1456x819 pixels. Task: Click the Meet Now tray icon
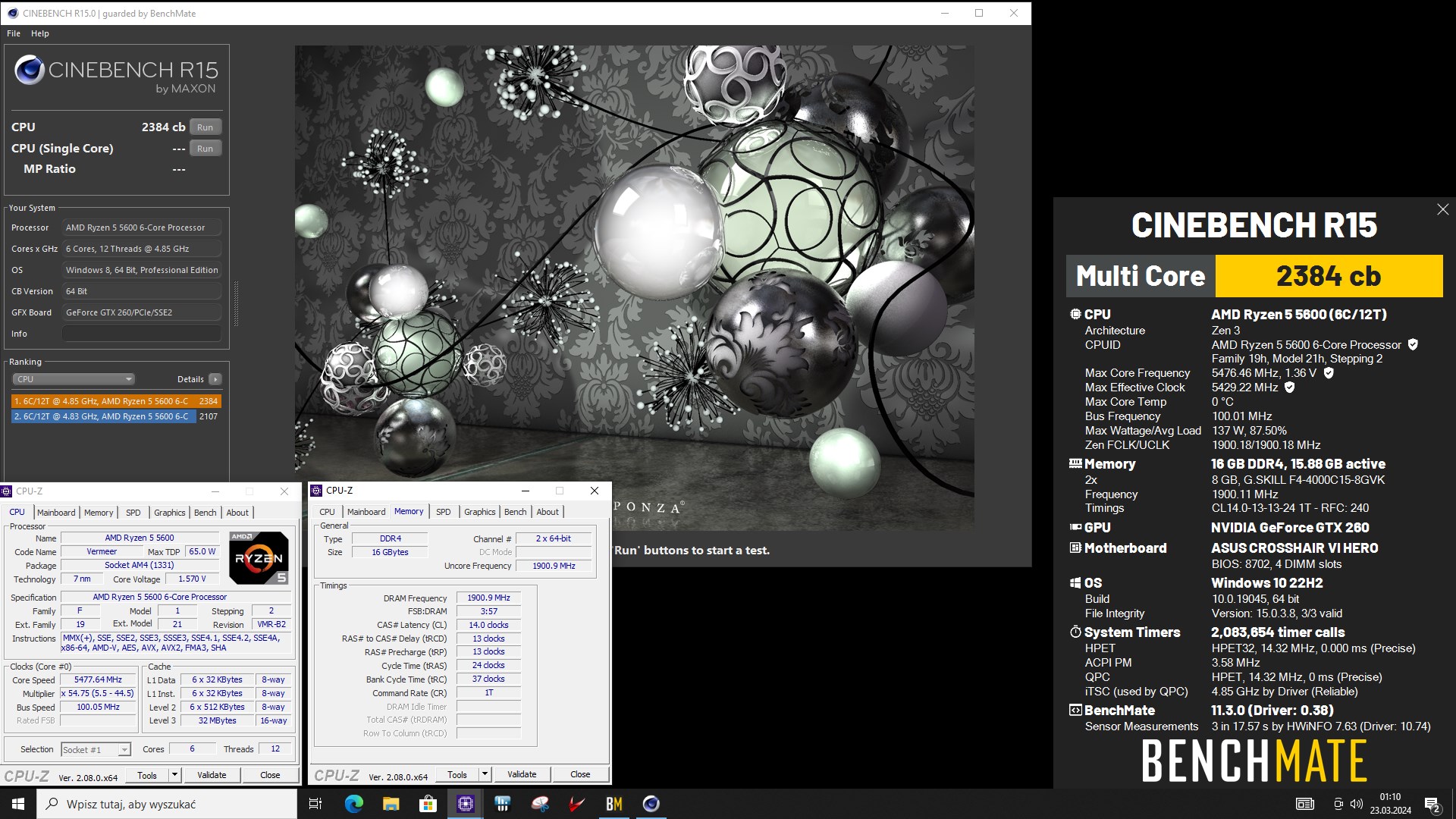[1338, 804]
